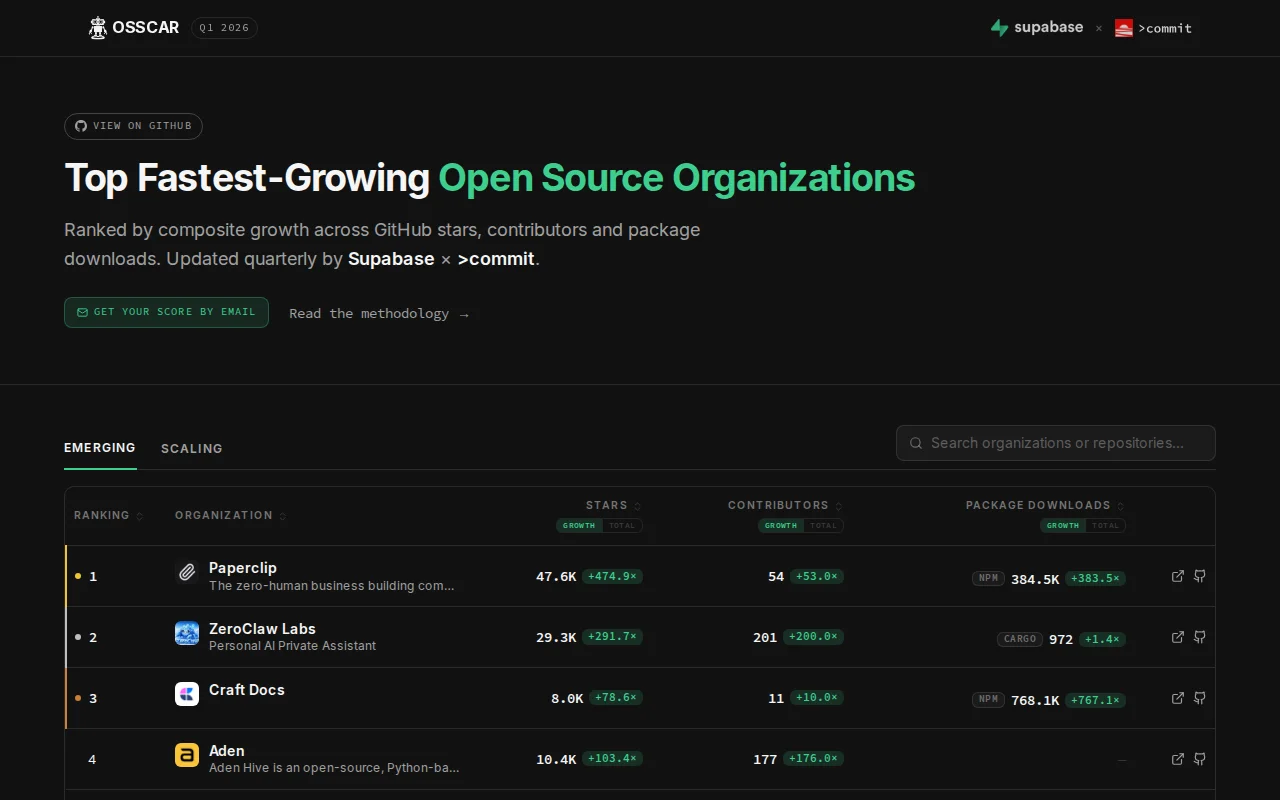Viewport: 1280px width, 800px height.
Task: Click Aden's +176.0× contributors growth badge
Action: click(x=813, y=758)
